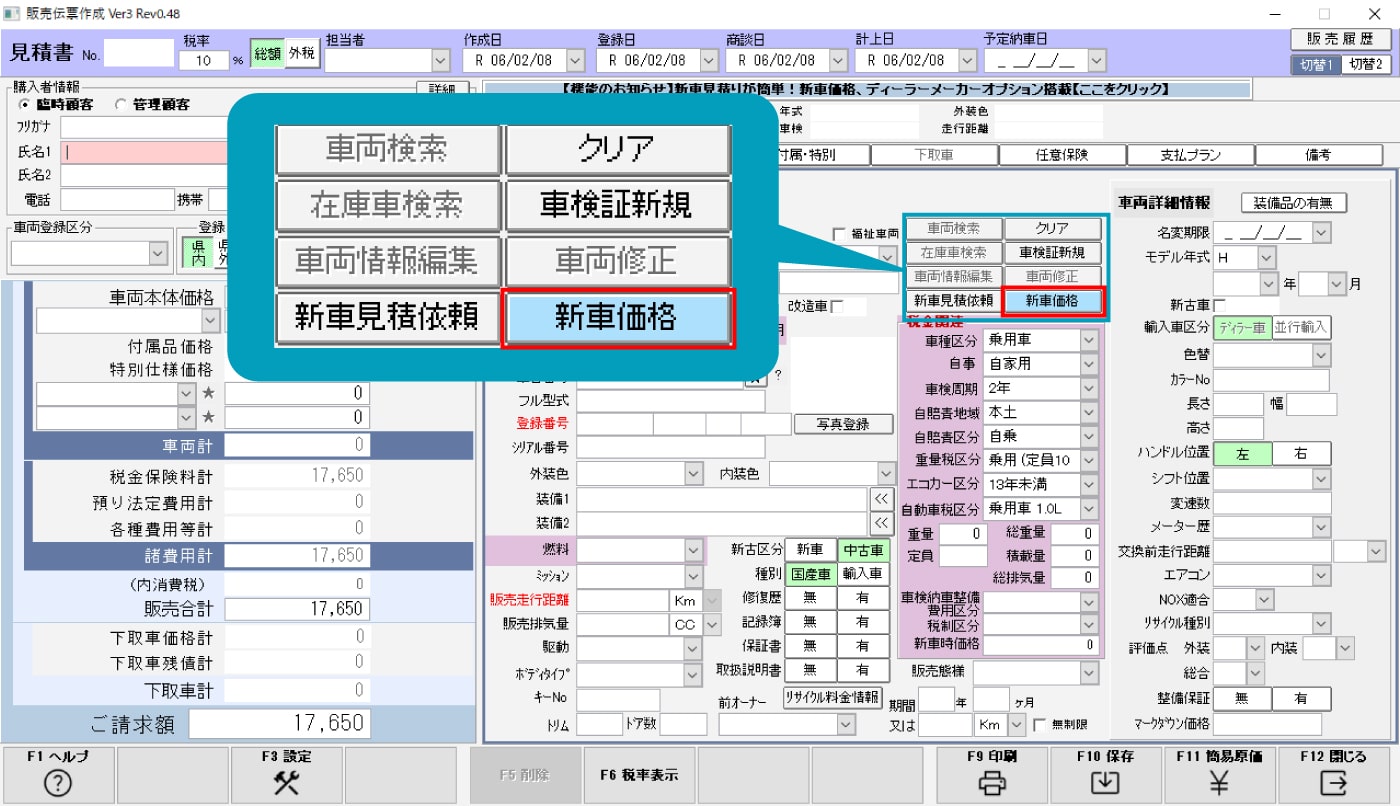Click the small クリア button

[1053, 229]
